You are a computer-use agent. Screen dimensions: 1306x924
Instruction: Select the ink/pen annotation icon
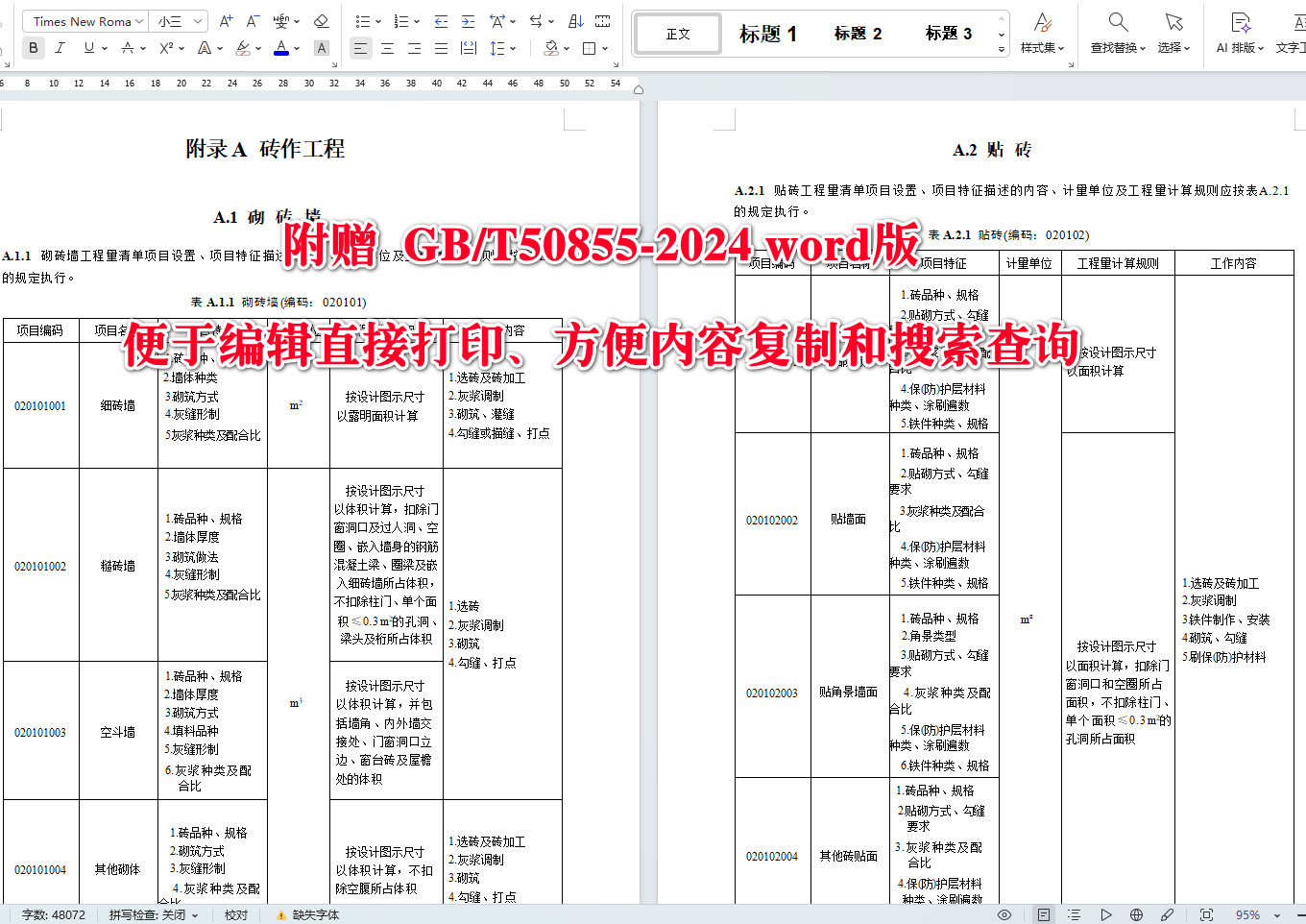click(1167, 914)
